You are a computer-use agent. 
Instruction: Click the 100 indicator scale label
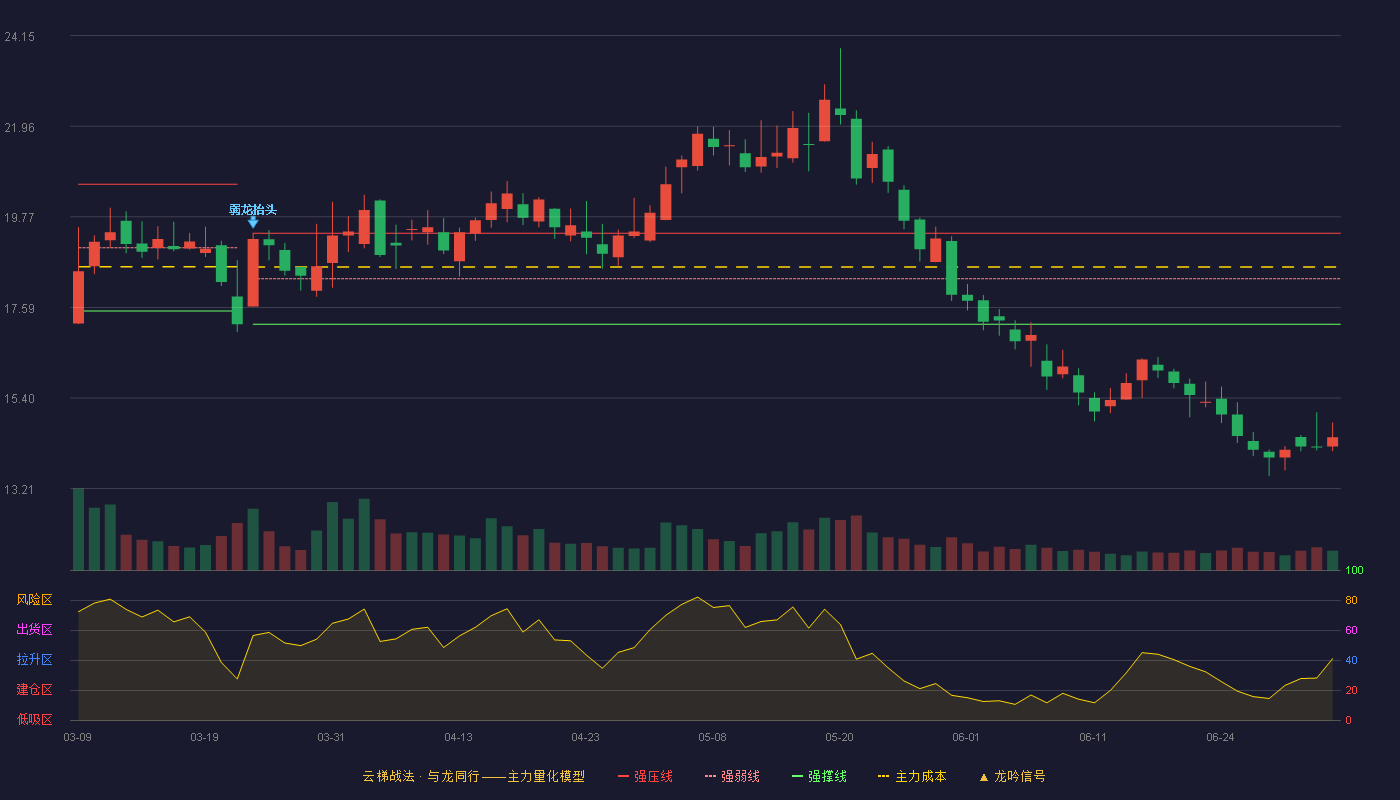[x=1354, y=571]
